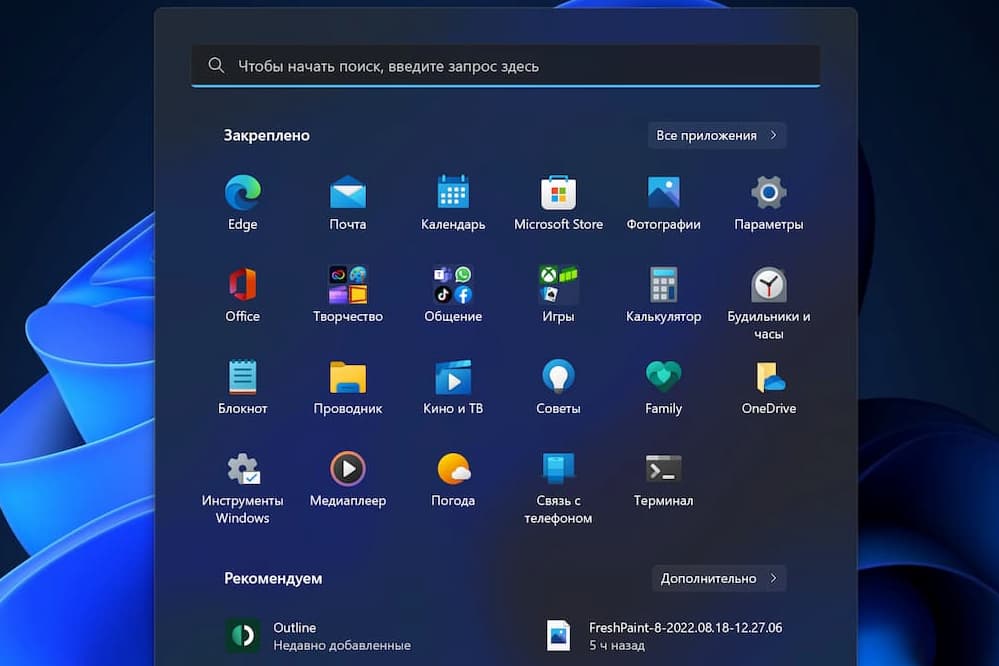Launch Терминал
Viewport: 999px width, 666px height.
click(663, 479)
